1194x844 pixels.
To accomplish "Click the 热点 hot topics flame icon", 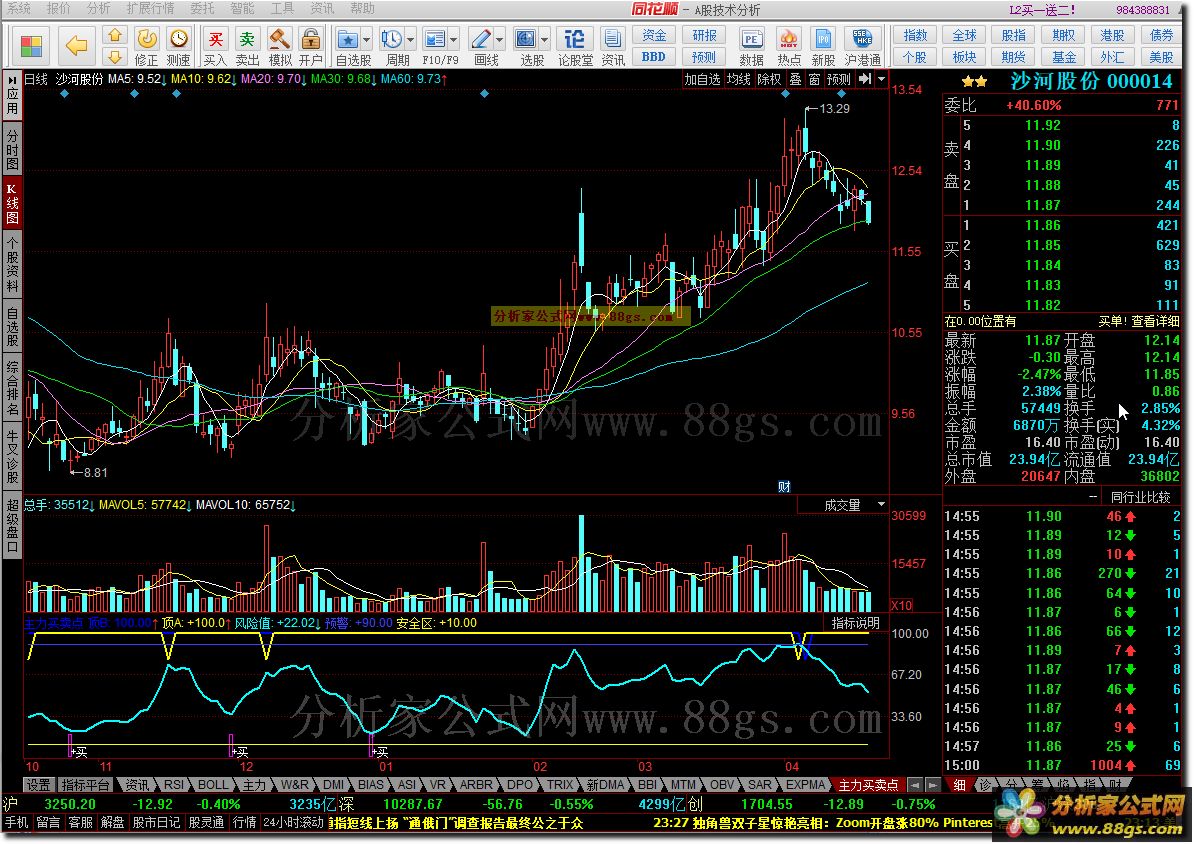I will click(x=789, y=46).
